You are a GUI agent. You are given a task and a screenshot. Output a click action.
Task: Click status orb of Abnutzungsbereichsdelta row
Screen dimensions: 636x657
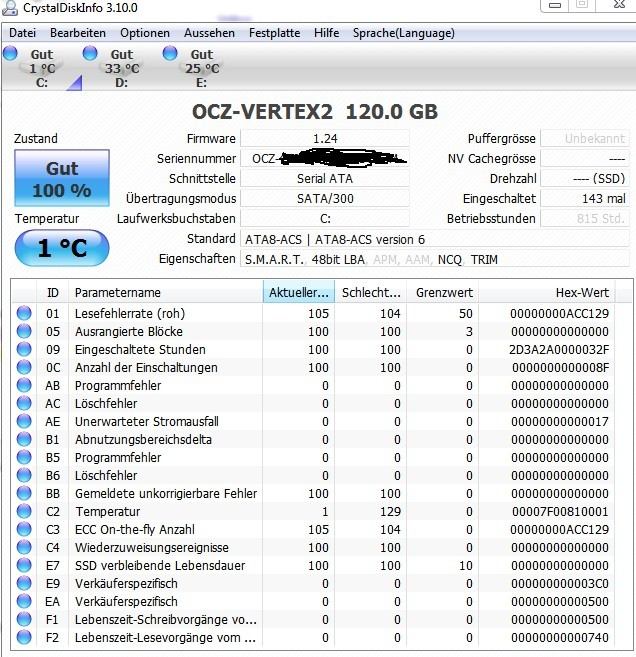pos(24,439)
